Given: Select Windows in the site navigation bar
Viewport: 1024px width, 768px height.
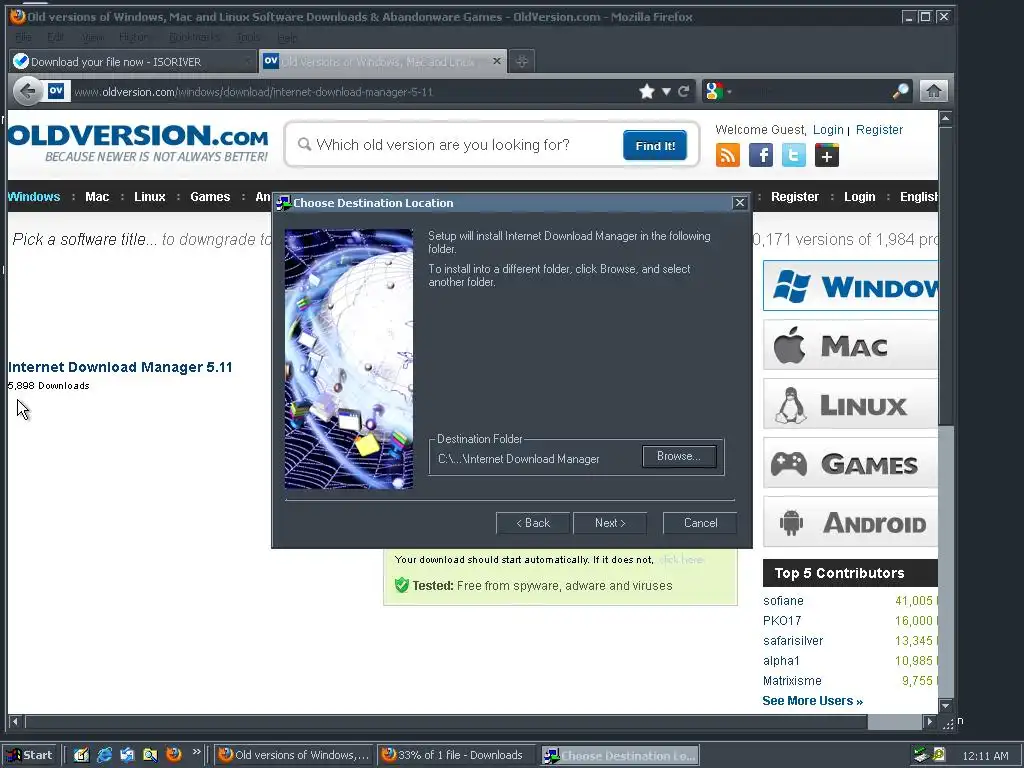Looking at the screenshot, I should (x=34, y=197).
